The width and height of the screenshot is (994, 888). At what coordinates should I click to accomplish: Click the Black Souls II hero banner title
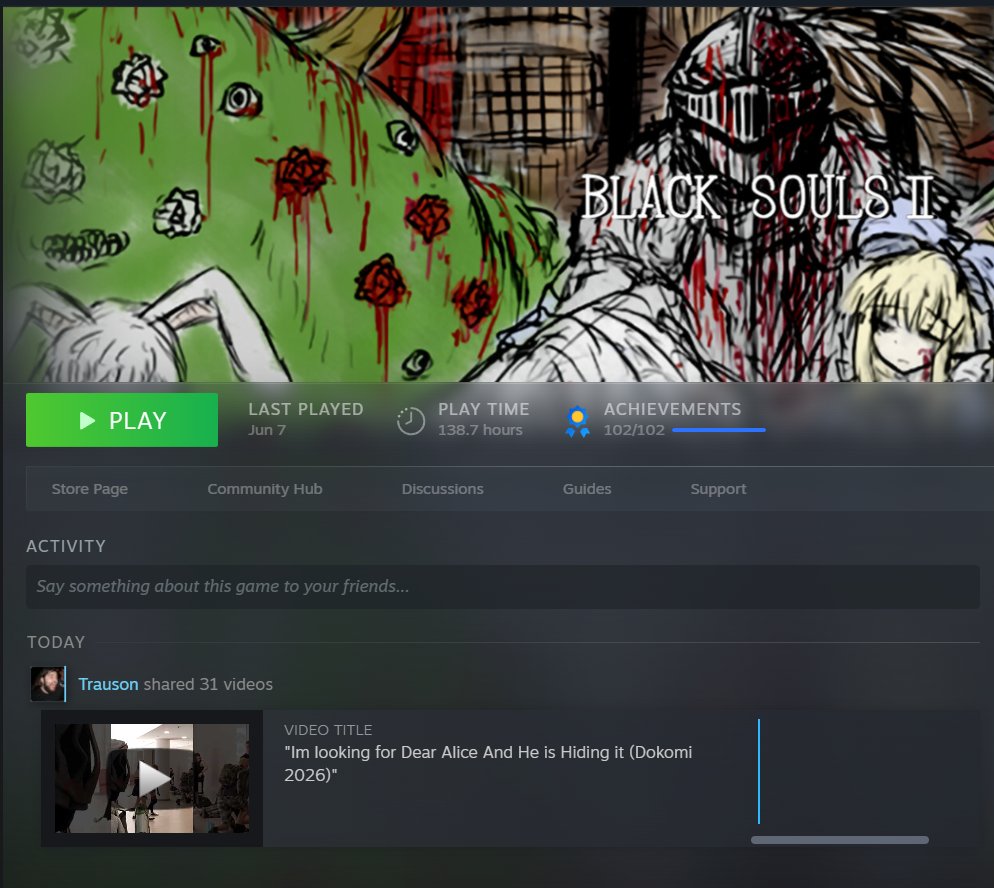757,196
